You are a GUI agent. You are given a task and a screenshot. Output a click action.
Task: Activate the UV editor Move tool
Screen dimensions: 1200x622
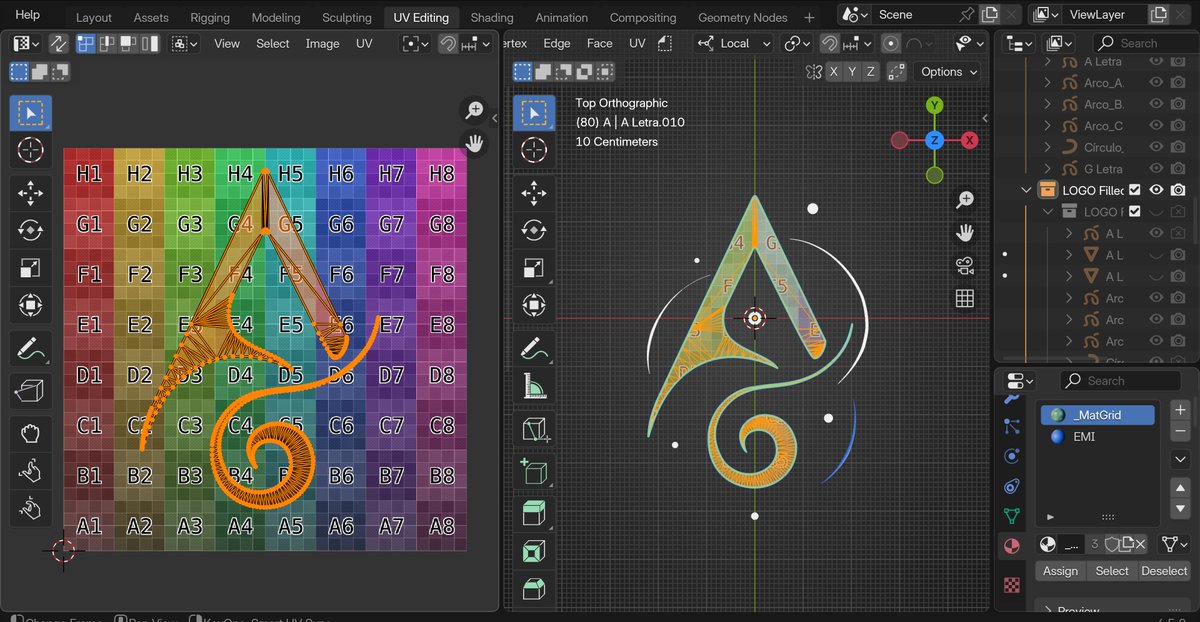(x=31, y=193)
